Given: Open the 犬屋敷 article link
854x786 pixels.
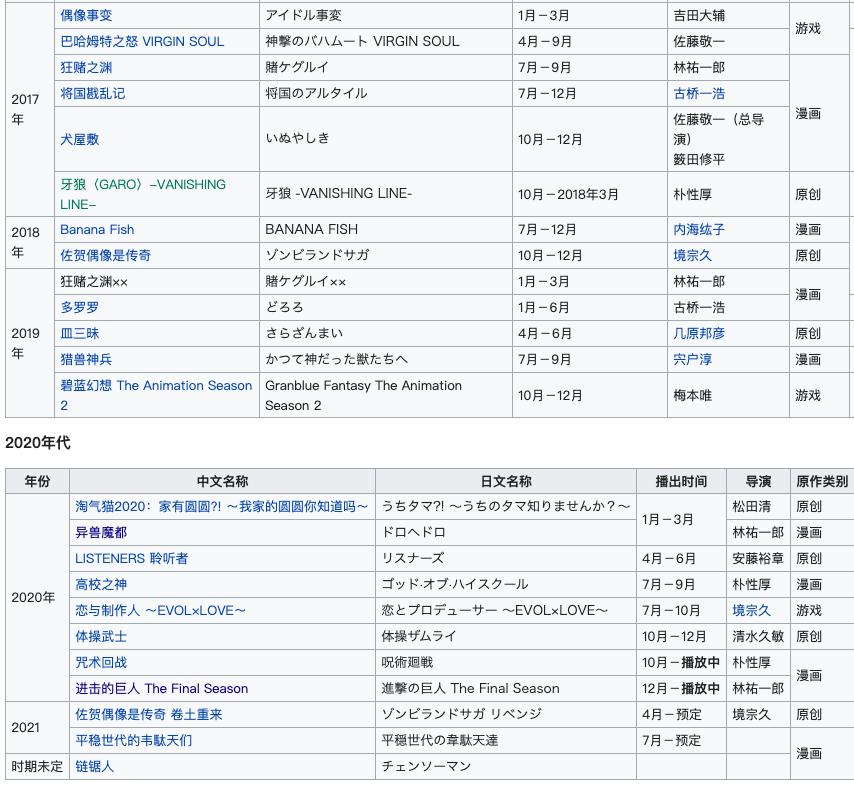Looking at the screenshot, I should coord(80,139).
